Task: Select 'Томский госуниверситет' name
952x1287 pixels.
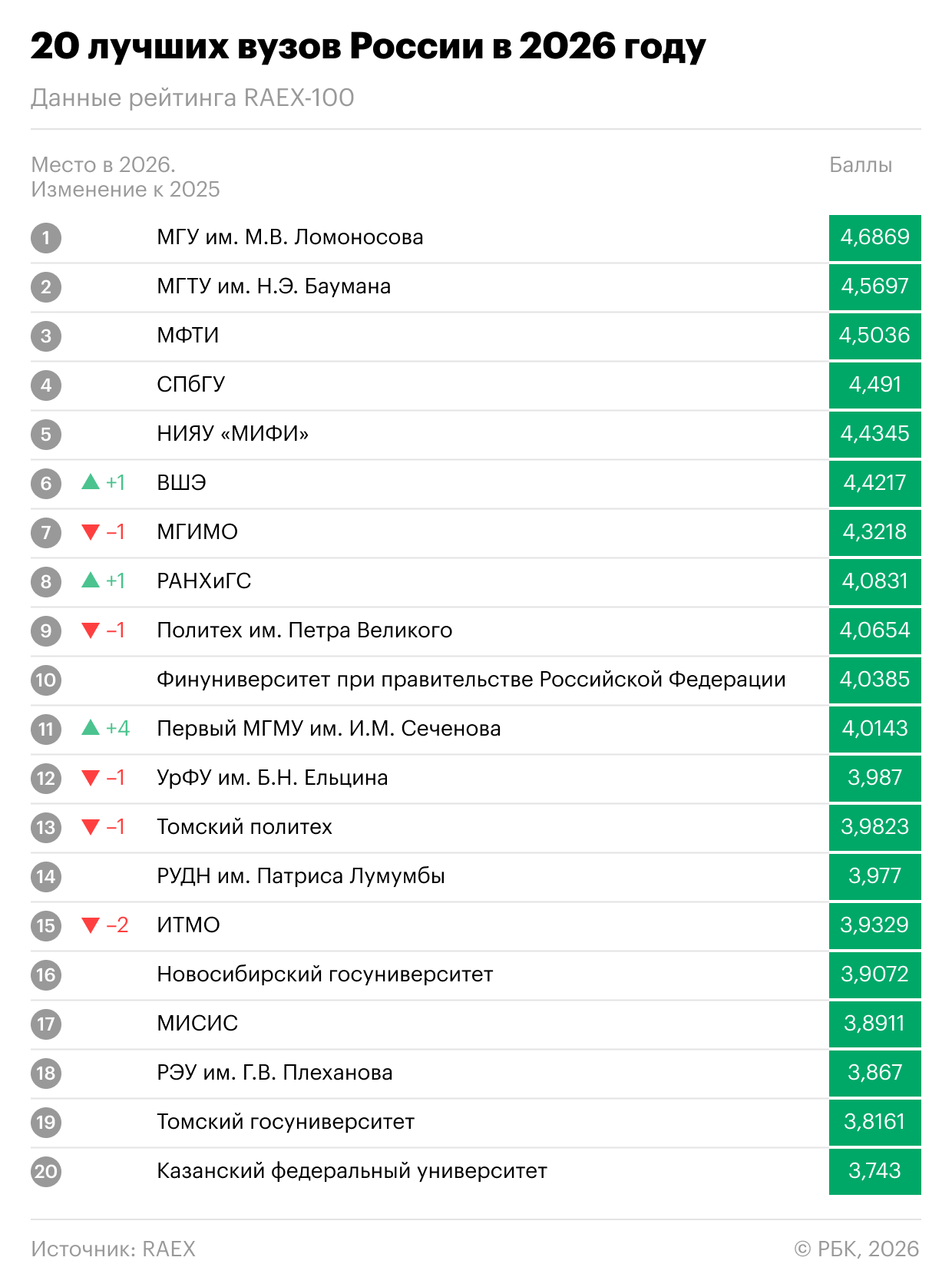Action: click(x=286, y=1122)
